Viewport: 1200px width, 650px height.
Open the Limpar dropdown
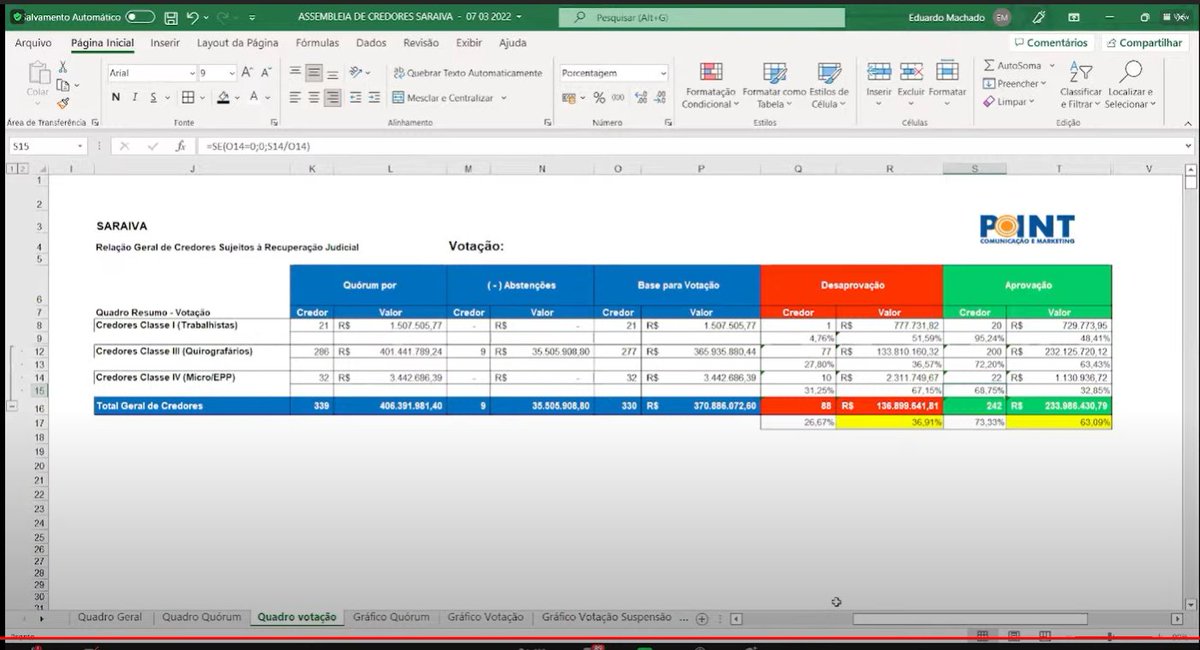(1010, 102)
